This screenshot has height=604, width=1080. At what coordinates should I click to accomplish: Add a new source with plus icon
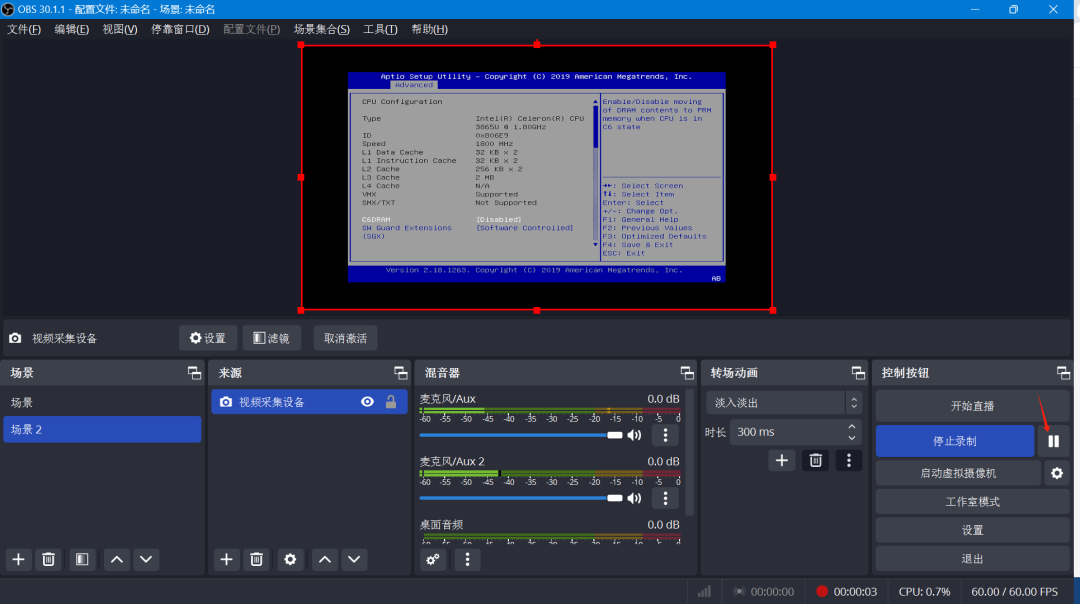[x=227, y=559]
